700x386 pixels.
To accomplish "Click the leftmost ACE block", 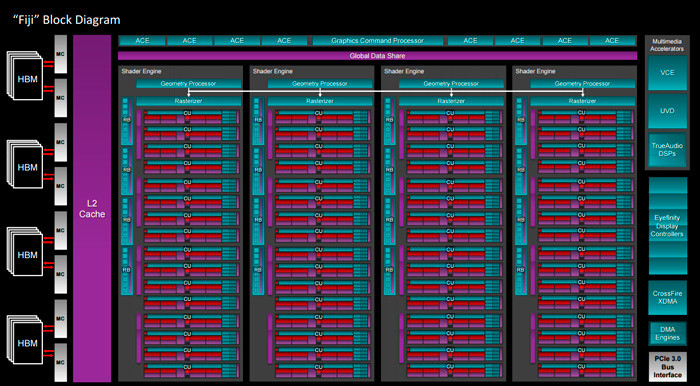I will pyautogui.click(x=142, y=41).
